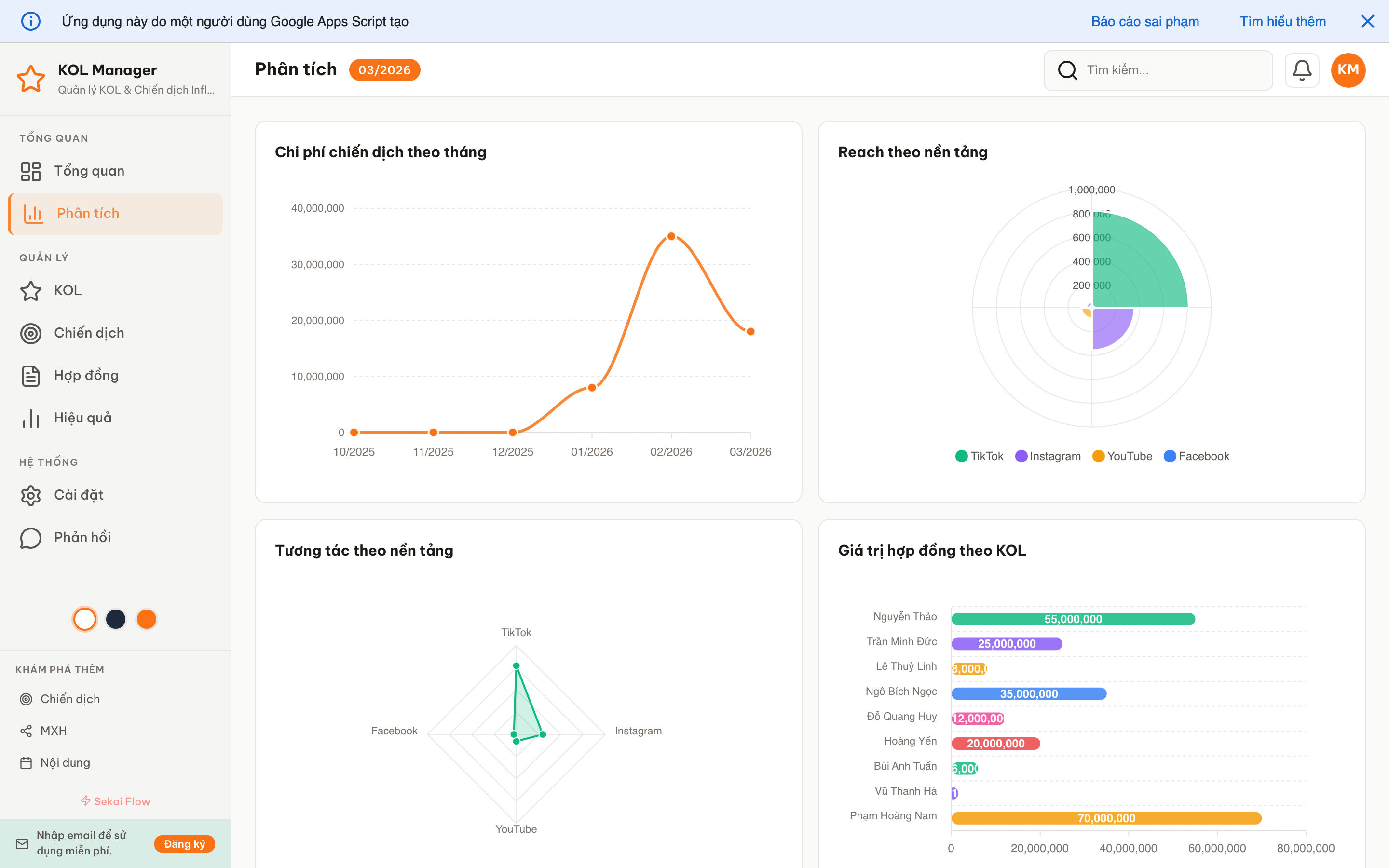Viewport: 1389px width, 868px height.
Task: Hide YouTube data via chart legend
Action: (1121, 456)
